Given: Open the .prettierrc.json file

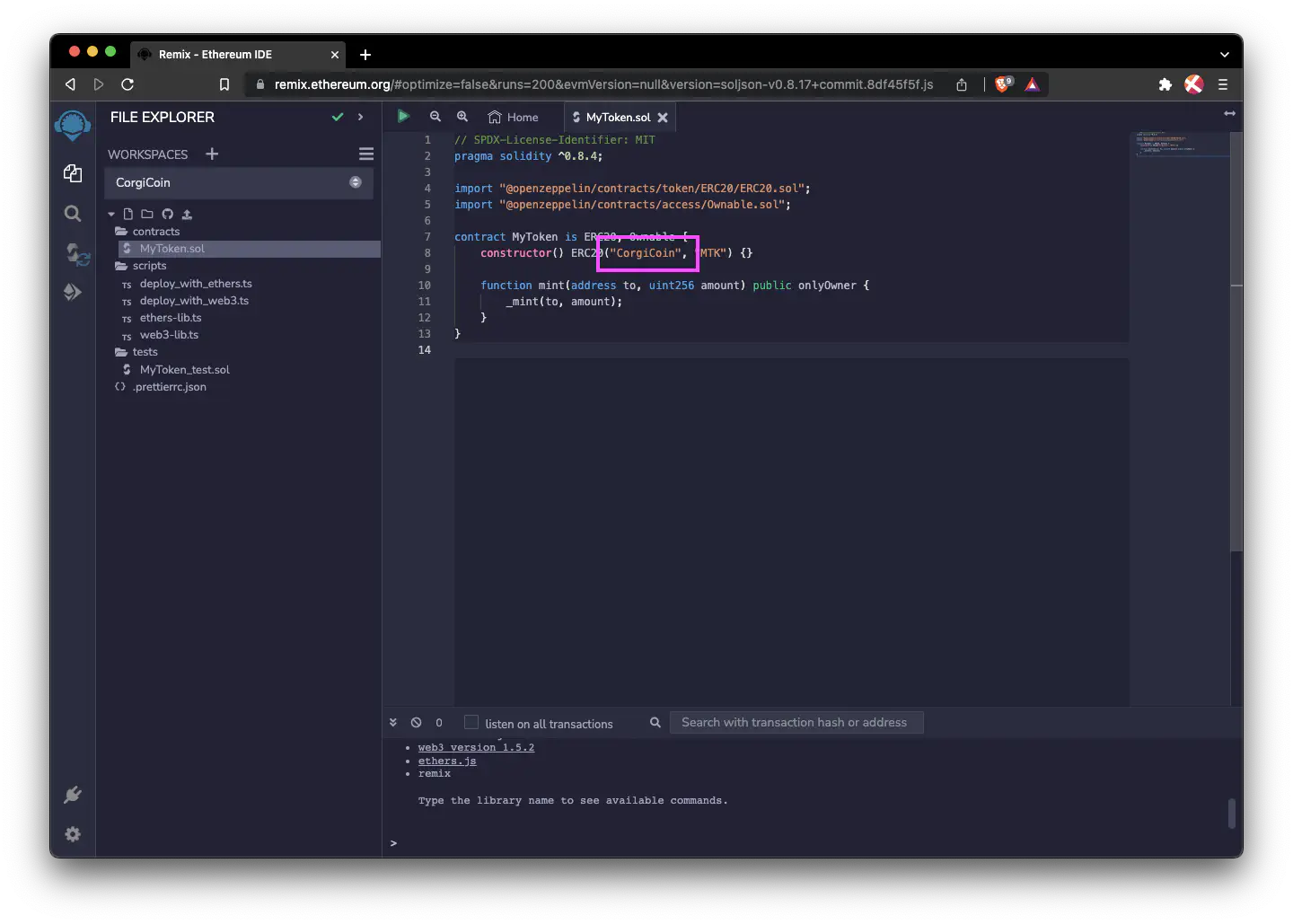Looking at the screenshot, I should click(170, 387).
